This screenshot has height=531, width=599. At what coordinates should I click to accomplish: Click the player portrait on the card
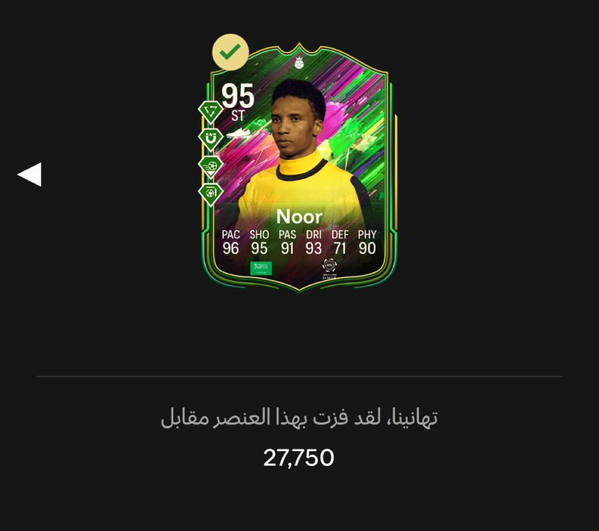(300, 143)
